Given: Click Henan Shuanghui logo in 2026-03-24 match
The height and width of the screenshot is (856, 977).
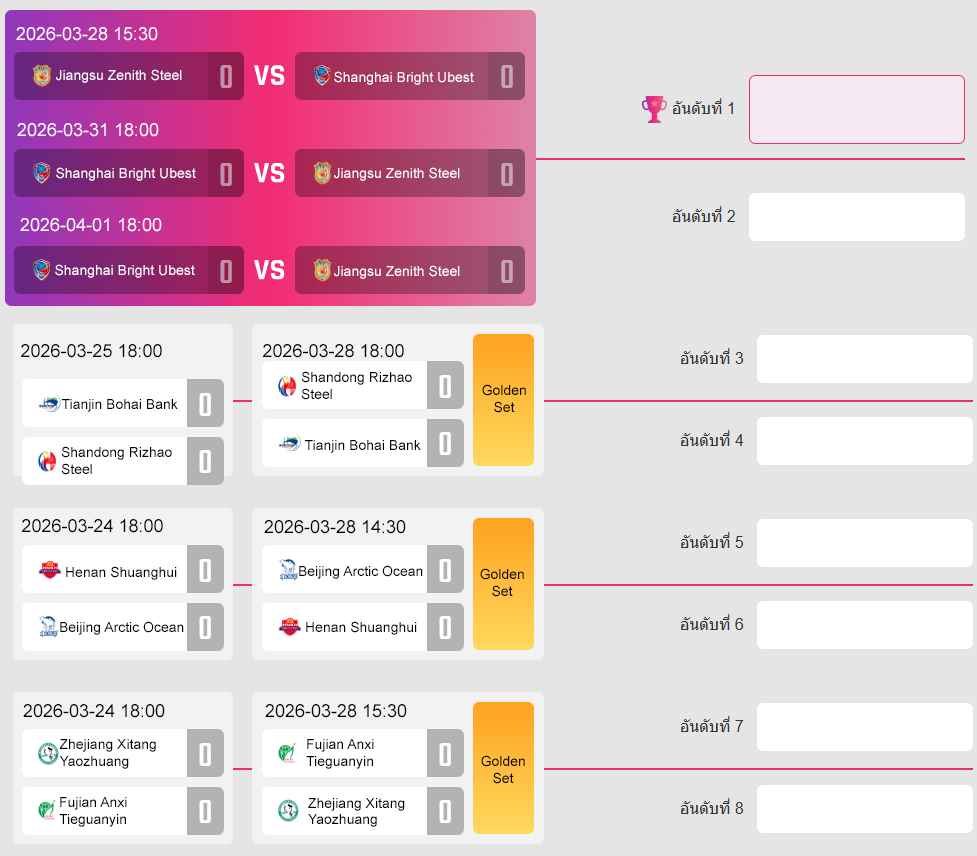Looking at the screenshot, I should click(x=49, y=571).
